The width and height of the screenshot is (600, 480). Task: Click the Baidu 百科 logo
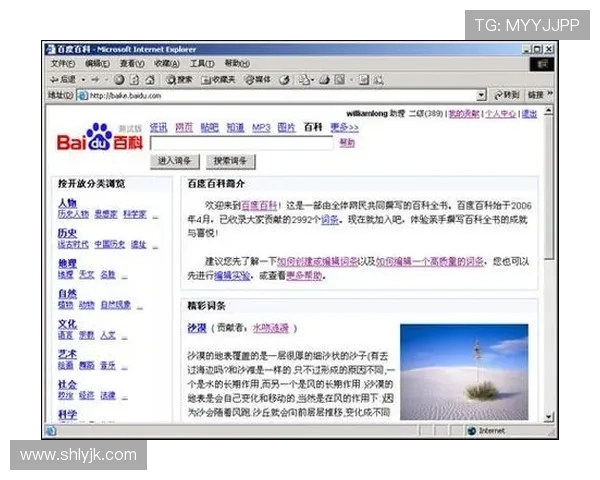tap(99, 137)
